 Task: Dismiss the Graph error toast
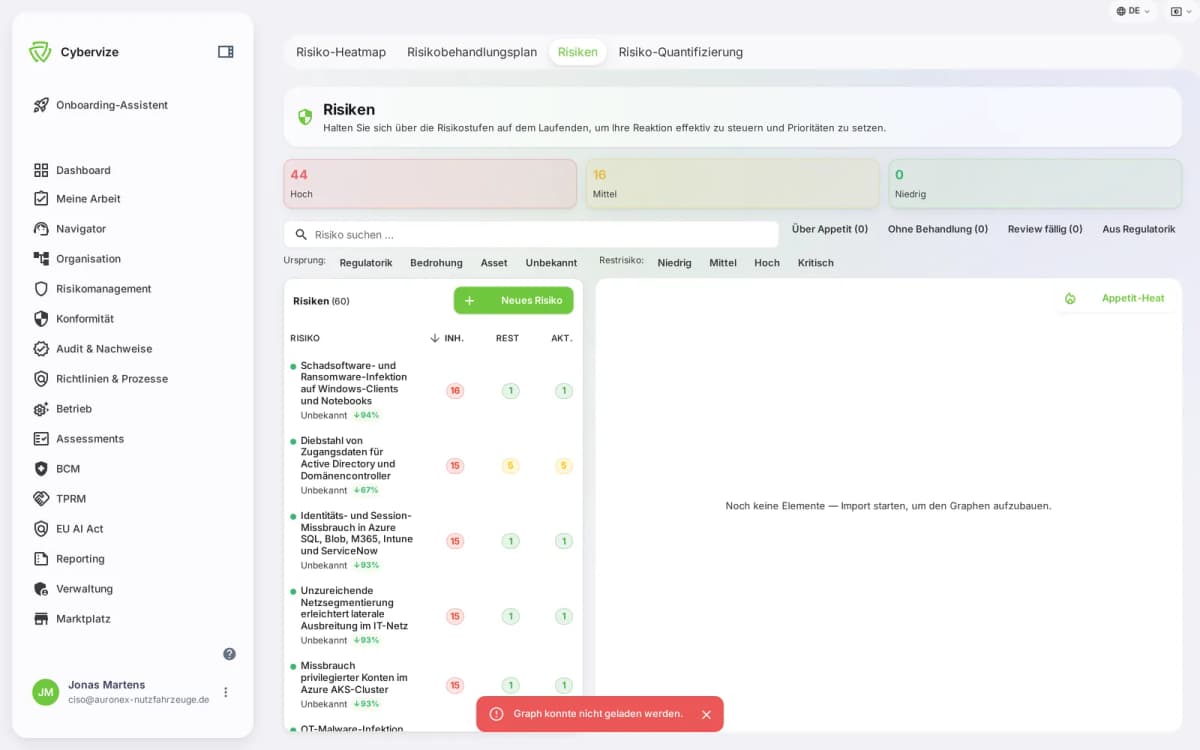coord(706,714)
